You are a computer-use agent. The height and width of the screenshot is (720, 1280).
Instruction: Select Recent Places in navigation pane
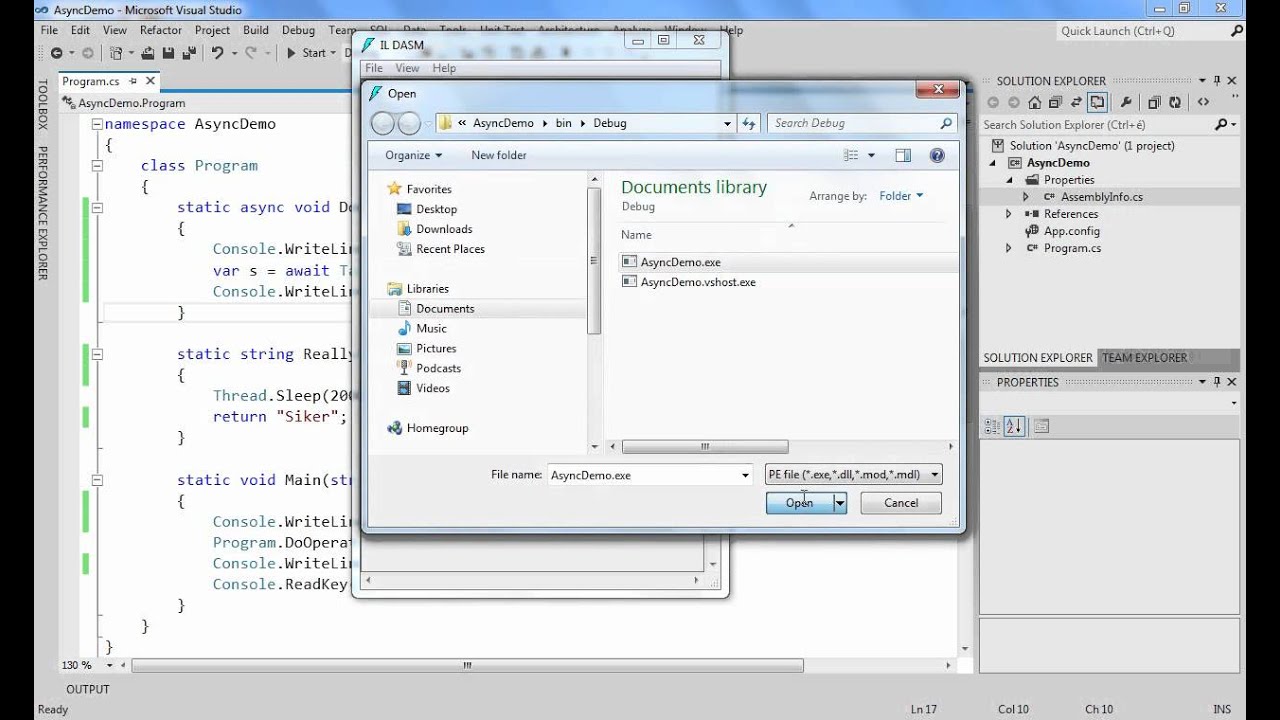[450, 249]
